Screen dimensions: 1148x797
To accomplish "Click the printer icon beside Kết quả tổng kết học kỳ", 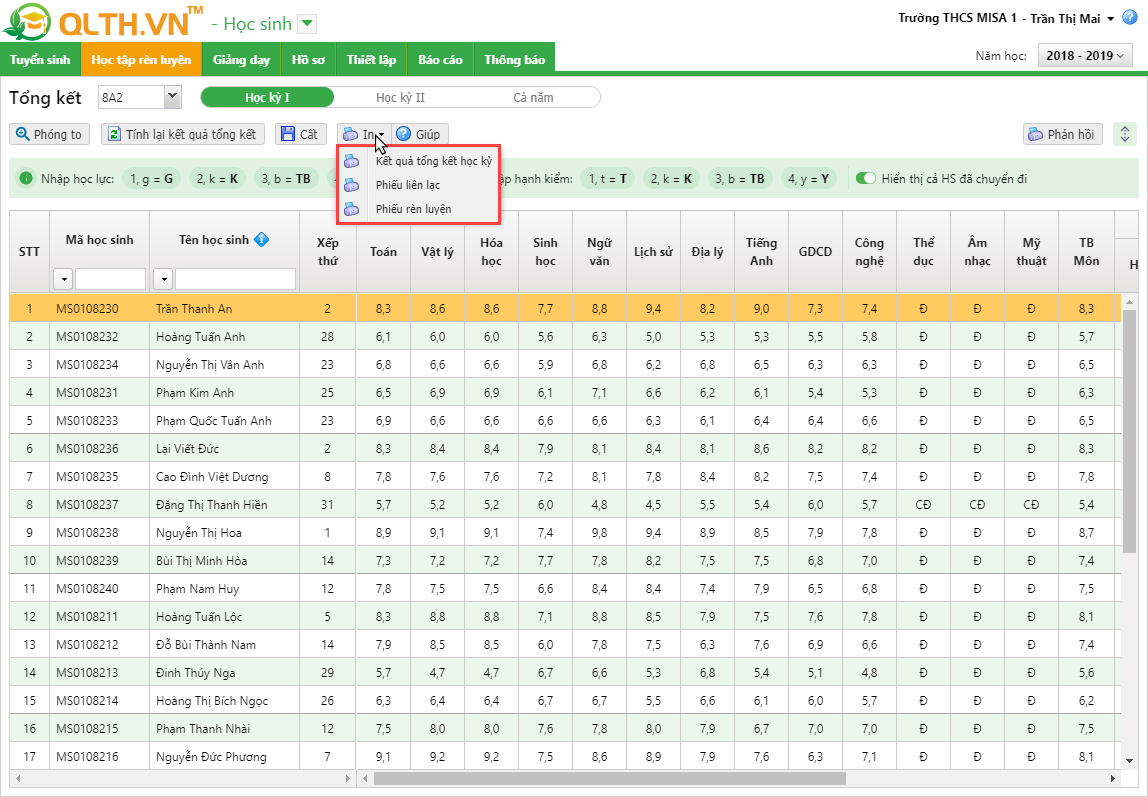I will point(352,161).
